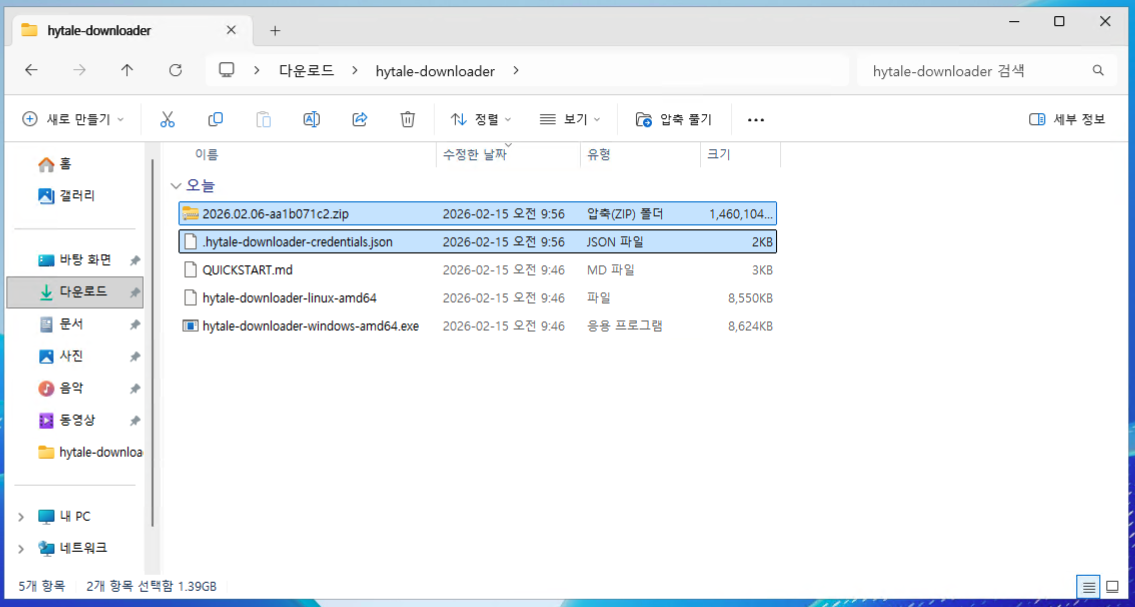The image size is (1135, 607).
Task: Click the Cut scissors icon
Action: pos(167,119)
